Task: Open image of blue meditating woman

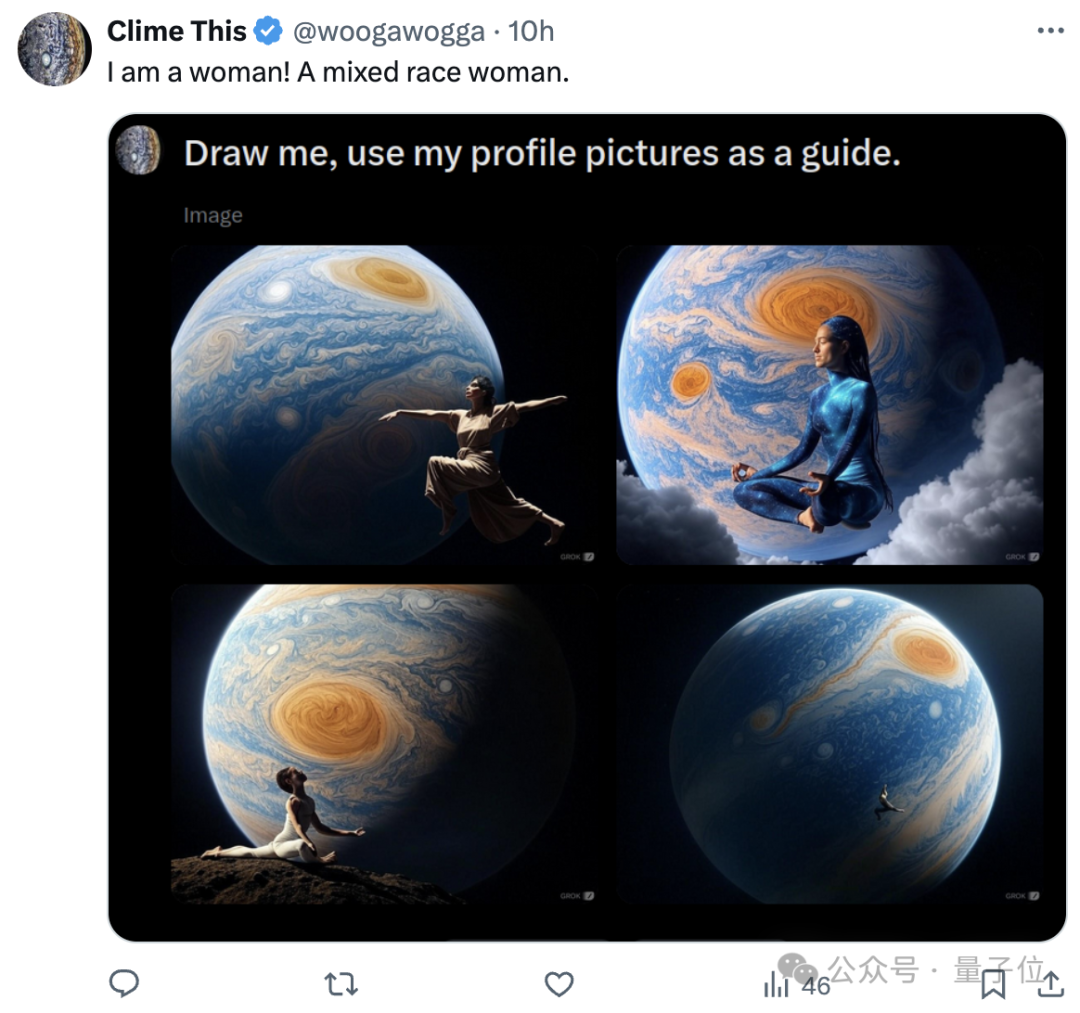Action: click(829, 405)
